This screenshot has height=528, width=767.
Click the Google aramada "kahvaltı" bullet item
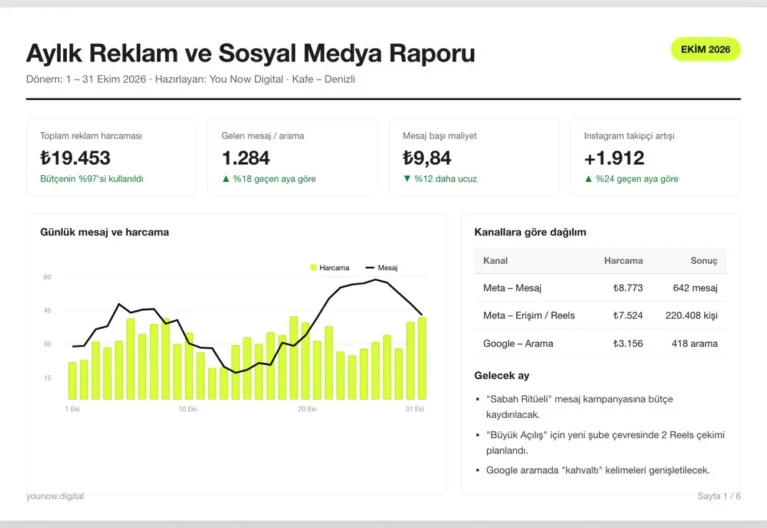[x=598, y=470]
